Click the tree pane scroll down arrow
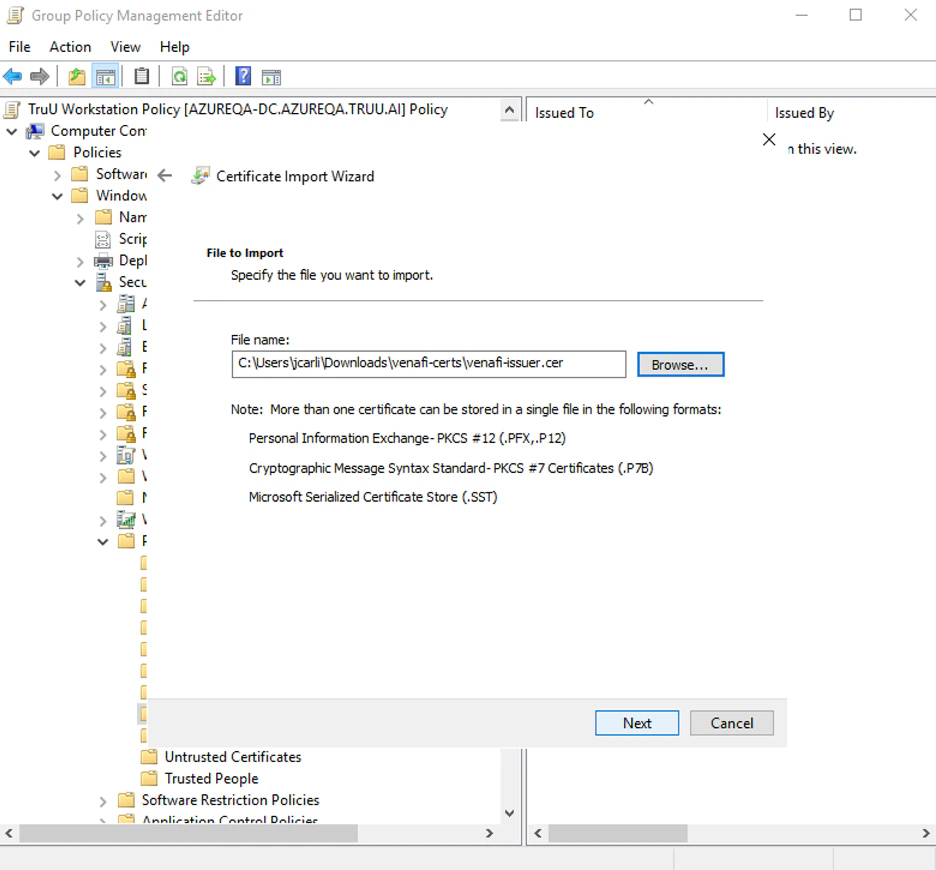Screen dimensions: 936x870 [510, 813]
